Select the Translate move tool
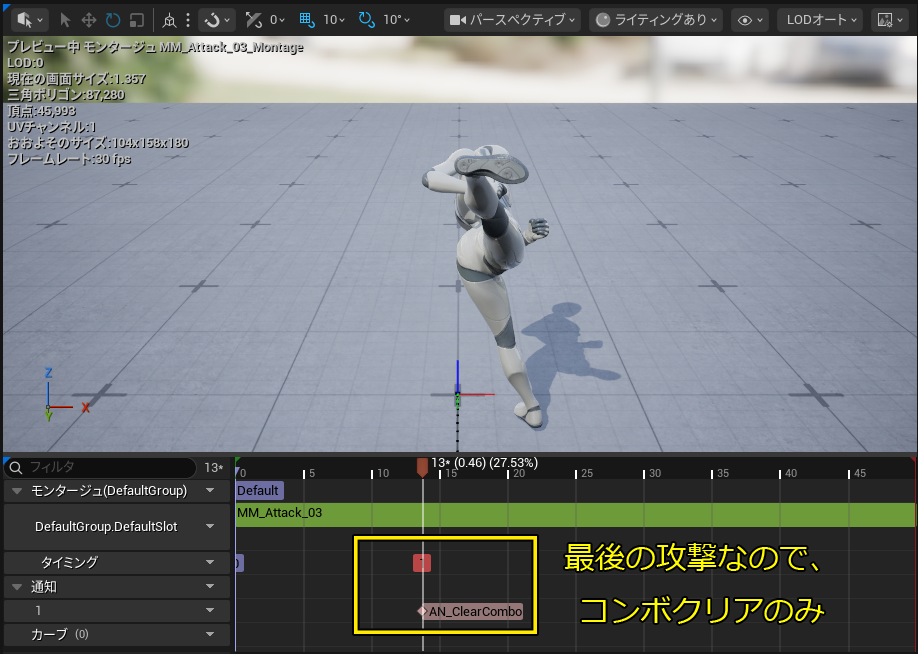 pos(88,20)
